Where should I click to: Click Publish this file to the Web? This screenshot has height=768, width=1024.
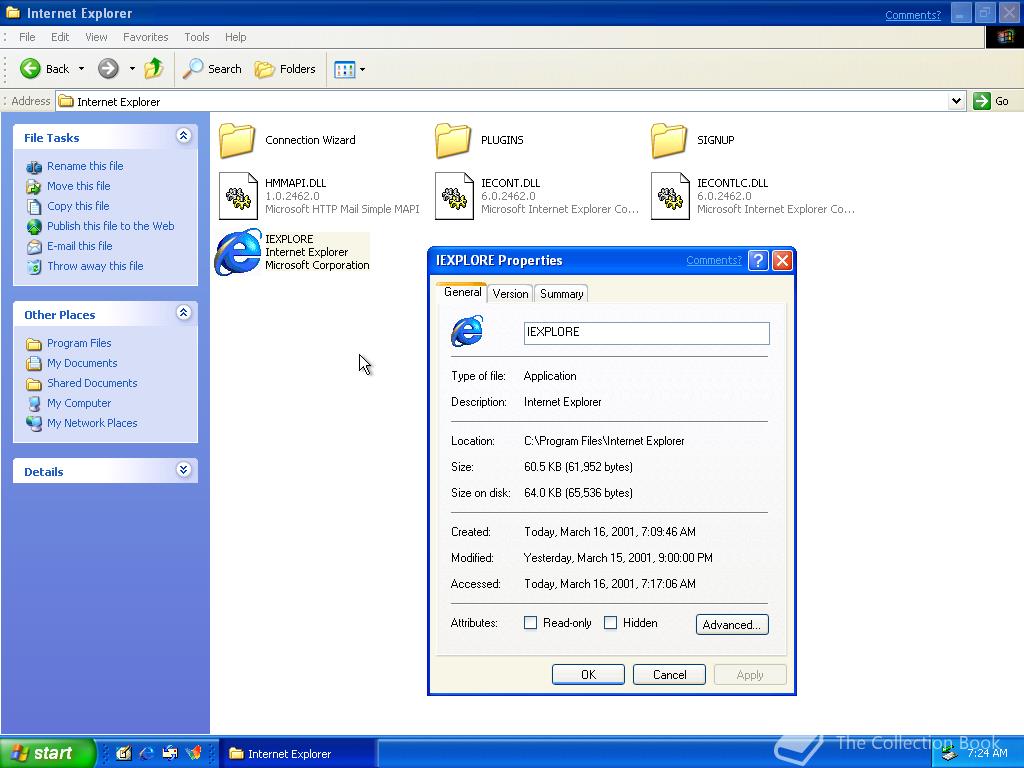tap(110, 226)
